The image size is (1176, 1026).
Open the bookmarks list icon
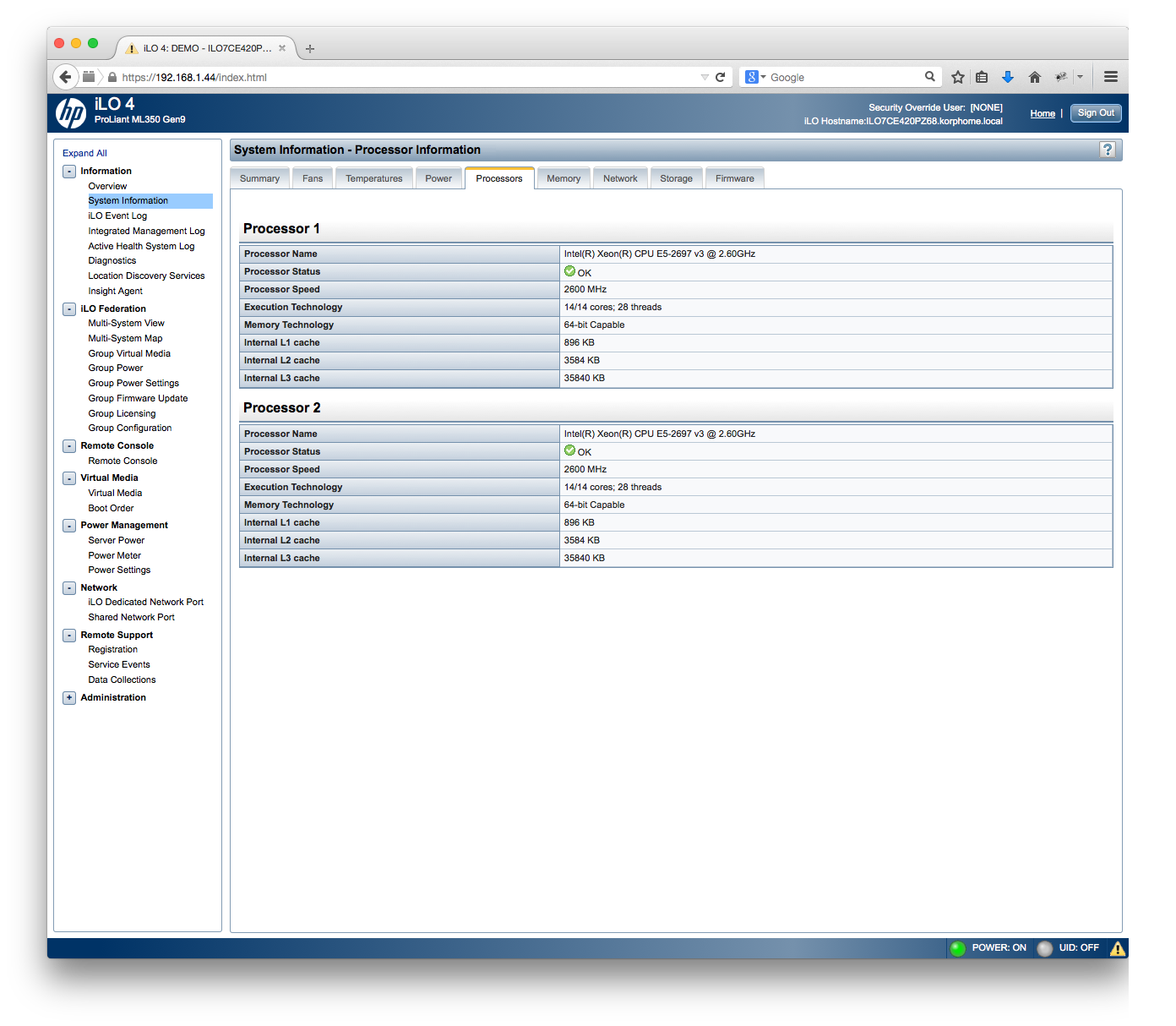click(x=982, y=77)
